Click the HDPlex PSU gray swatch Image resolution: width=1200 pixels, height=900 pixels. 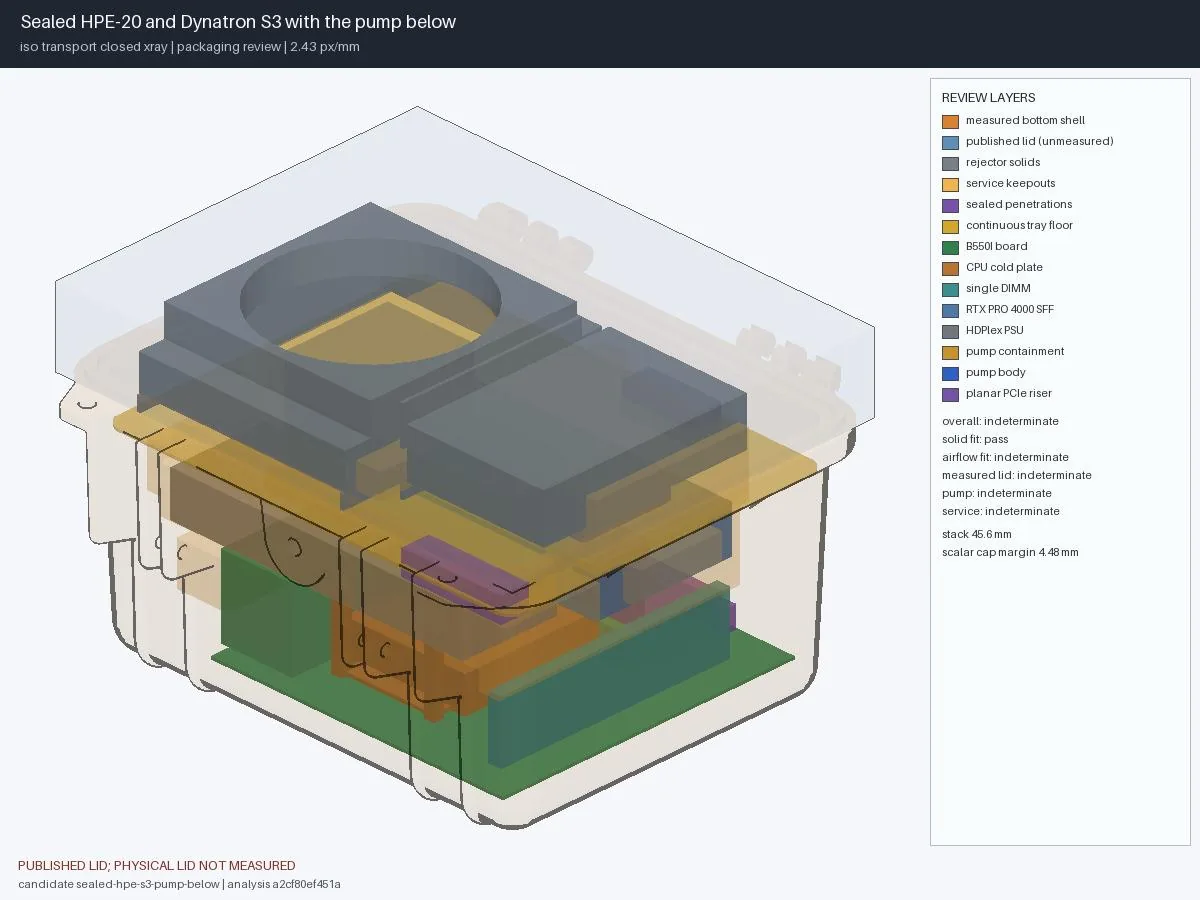(x=950, y=331)
